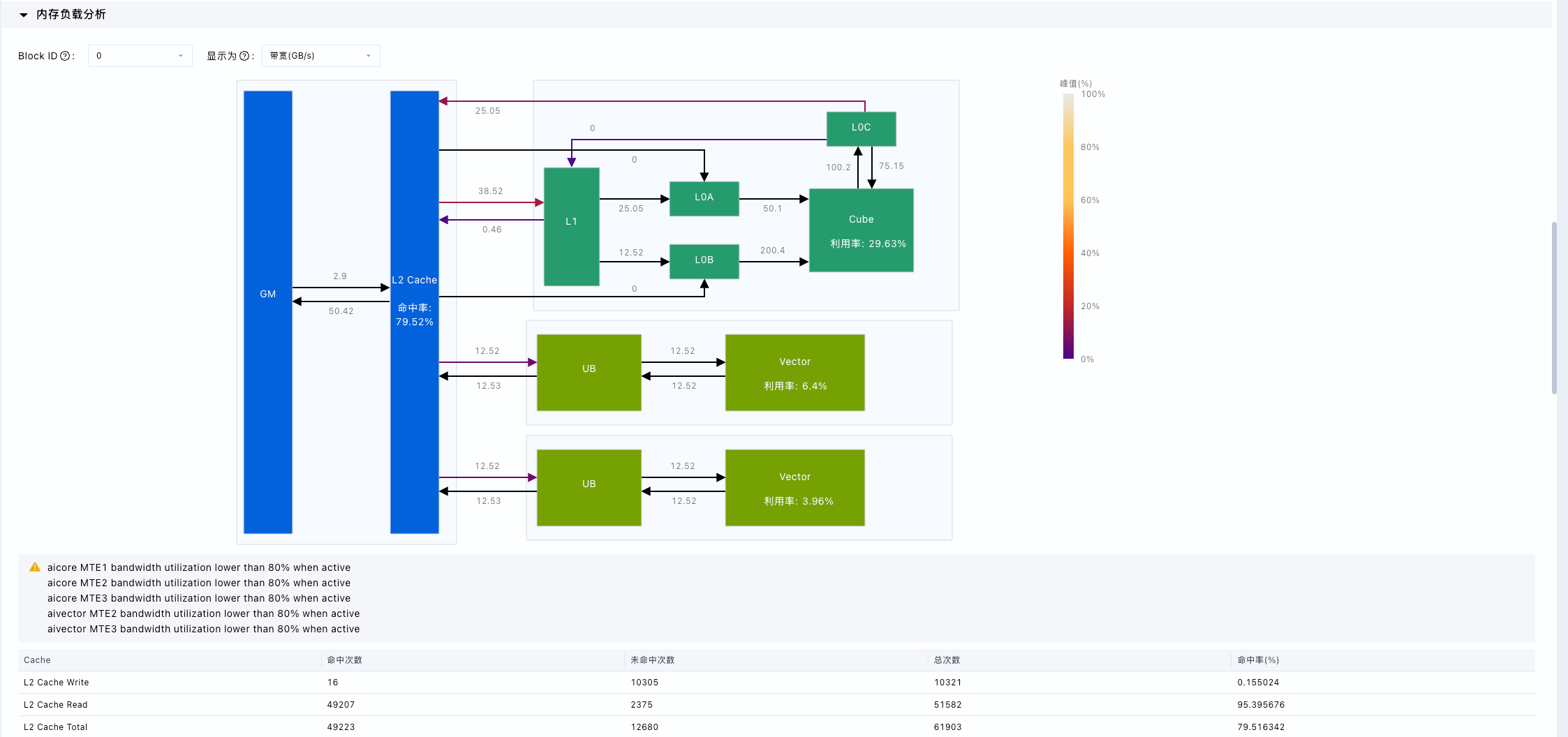Click the L0C buffer node

coord(861,129)
